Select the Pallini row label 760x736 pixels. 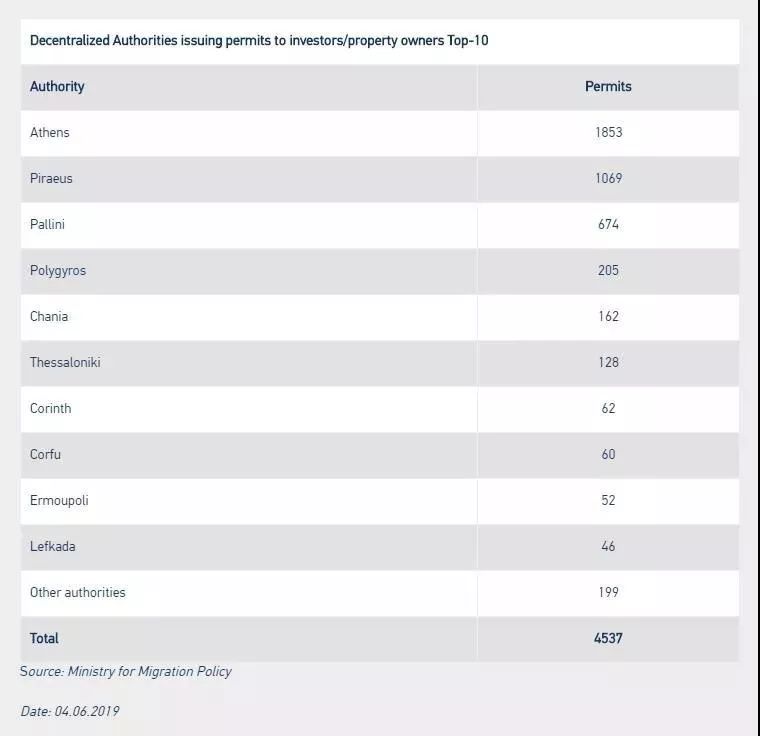coord(47,224)
